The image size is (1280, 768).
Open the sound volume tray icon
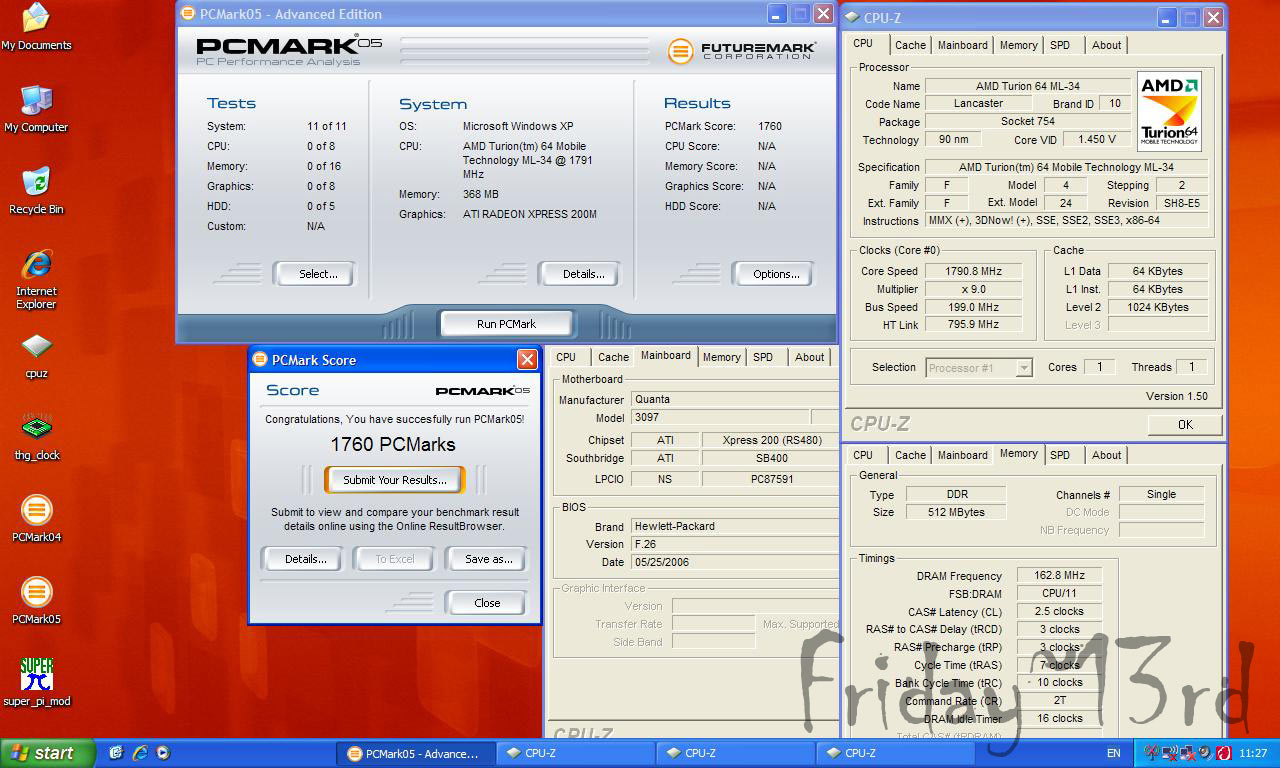click(1205, 753)
